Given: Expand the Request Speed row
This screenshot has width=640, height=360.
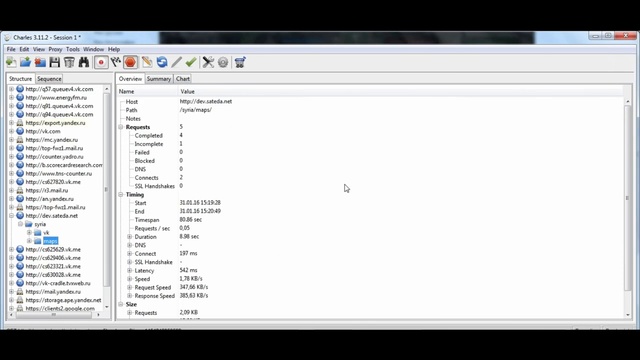Looking at the screenshot, I should click(x=130, y=287).
